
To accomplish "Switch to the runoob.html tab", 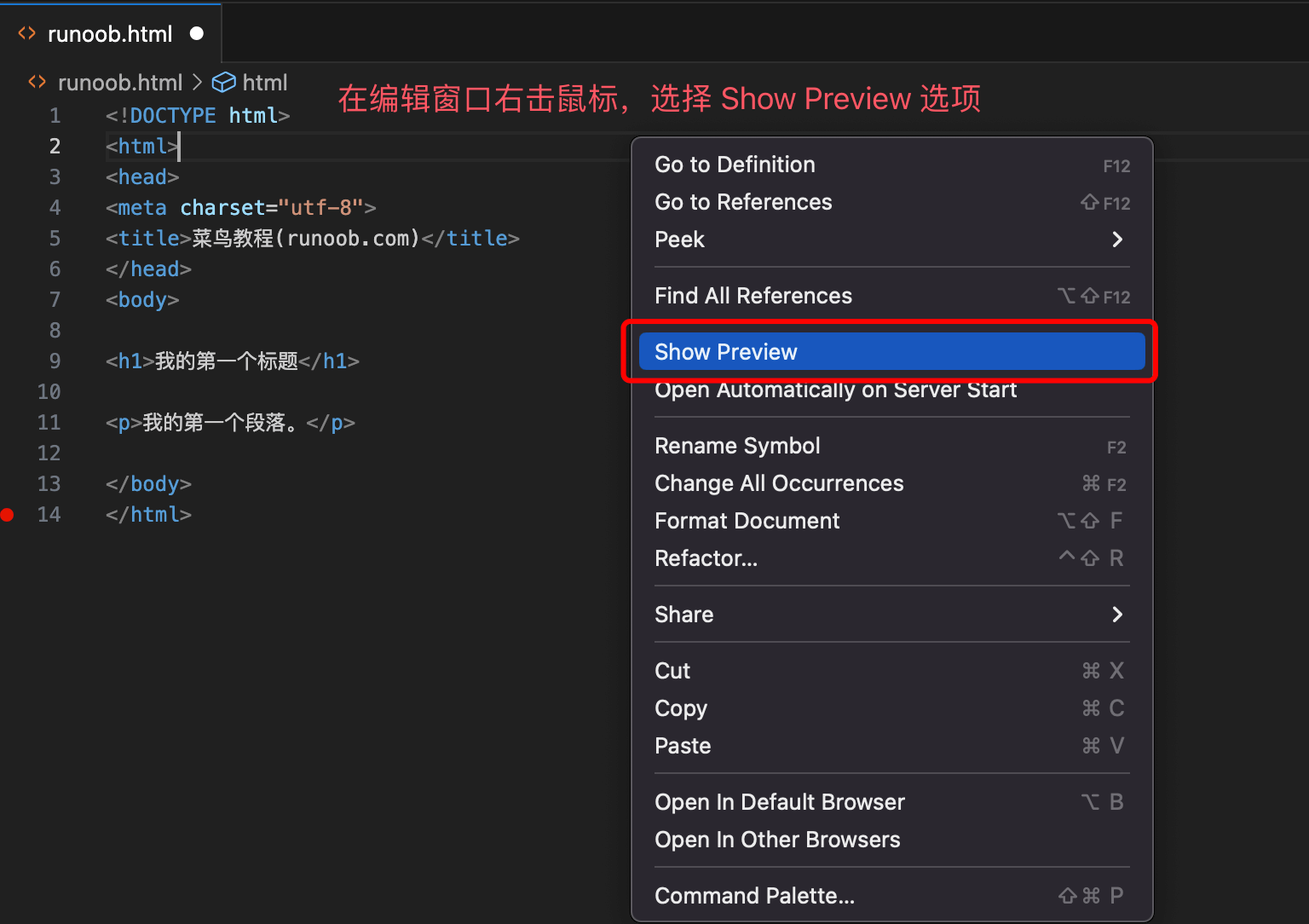I will [110, 33].
